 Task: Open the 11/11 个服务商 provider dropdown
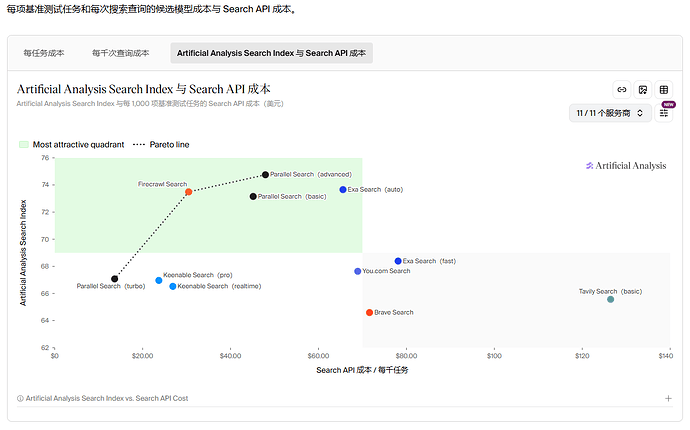click(610, 113)
